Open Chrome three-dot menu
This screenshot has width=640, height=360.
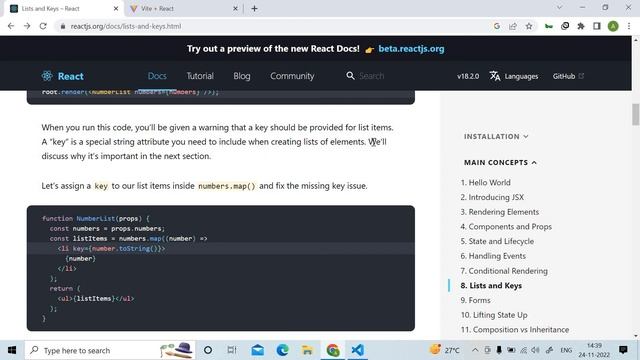pyautogui.click(x=629, y=26)
